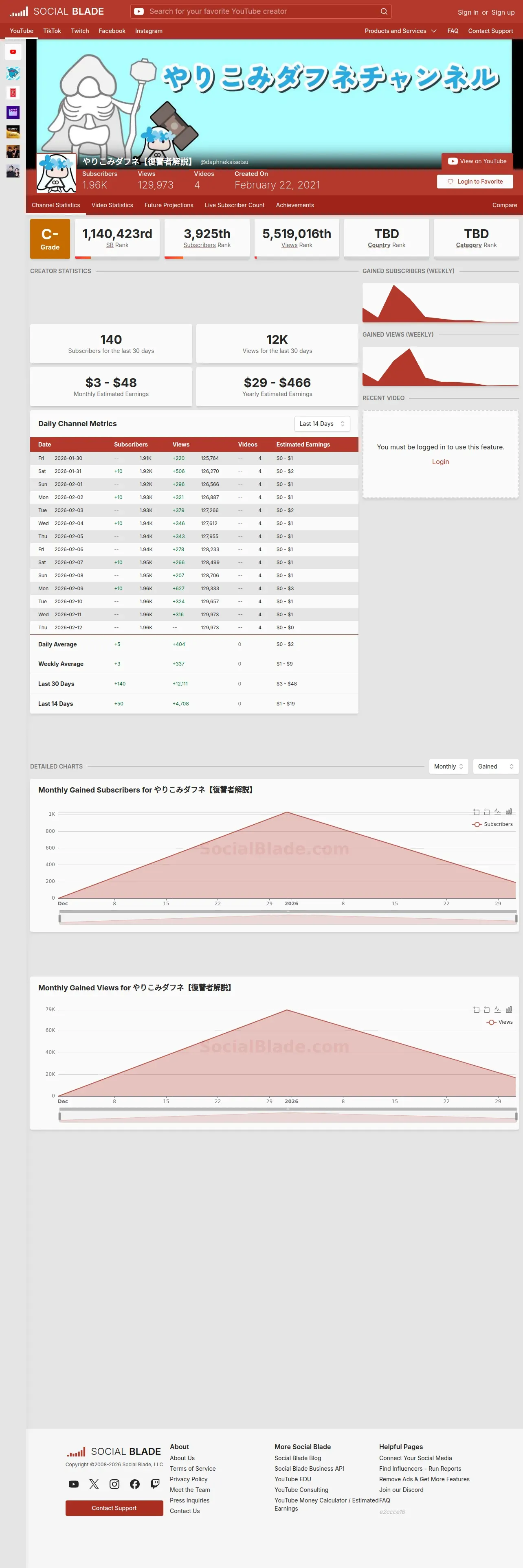Click the heart icon on Login to Favorite
This screenshot has height=1568, width=523.
(x=450, y=182)
